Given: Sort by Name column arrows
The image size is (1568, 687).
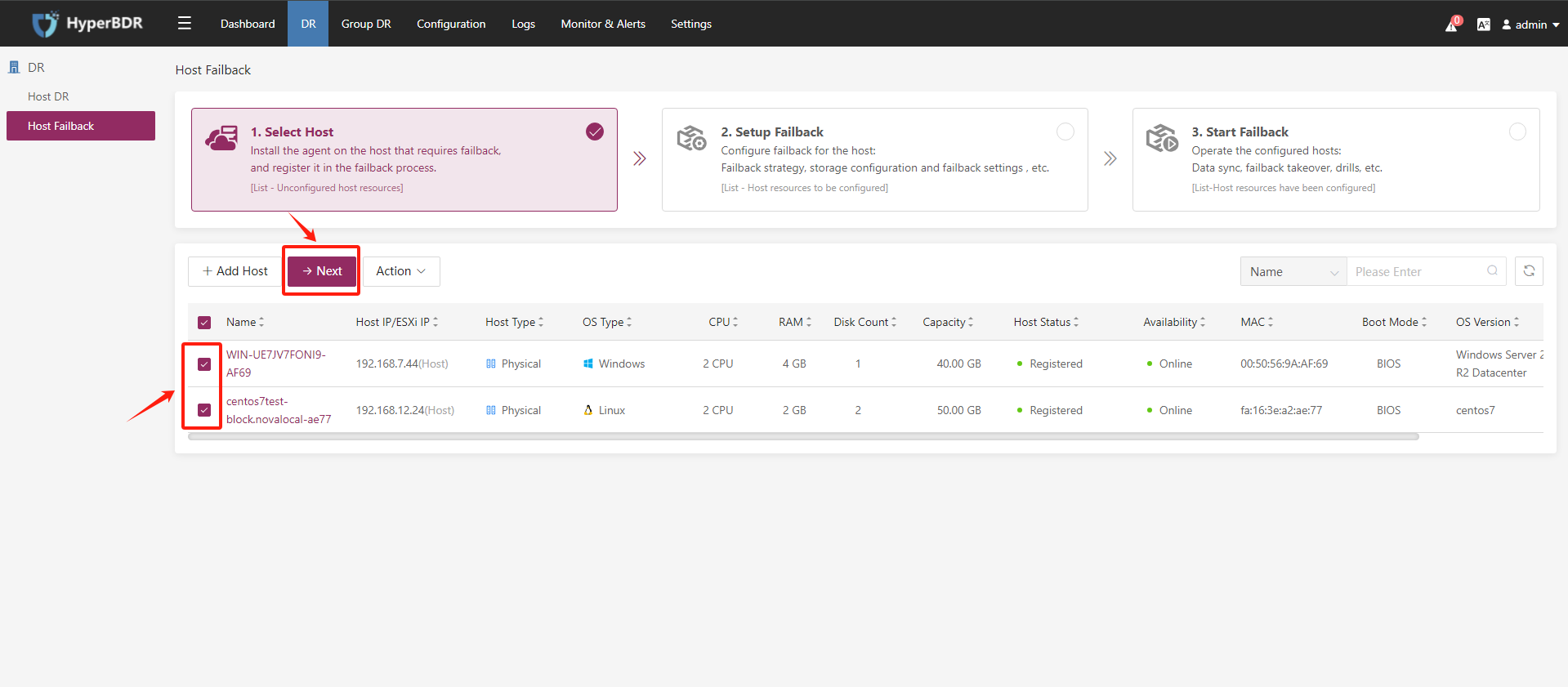Looking at the screenshot, I should pyautogui.click(x=261, y=322).
